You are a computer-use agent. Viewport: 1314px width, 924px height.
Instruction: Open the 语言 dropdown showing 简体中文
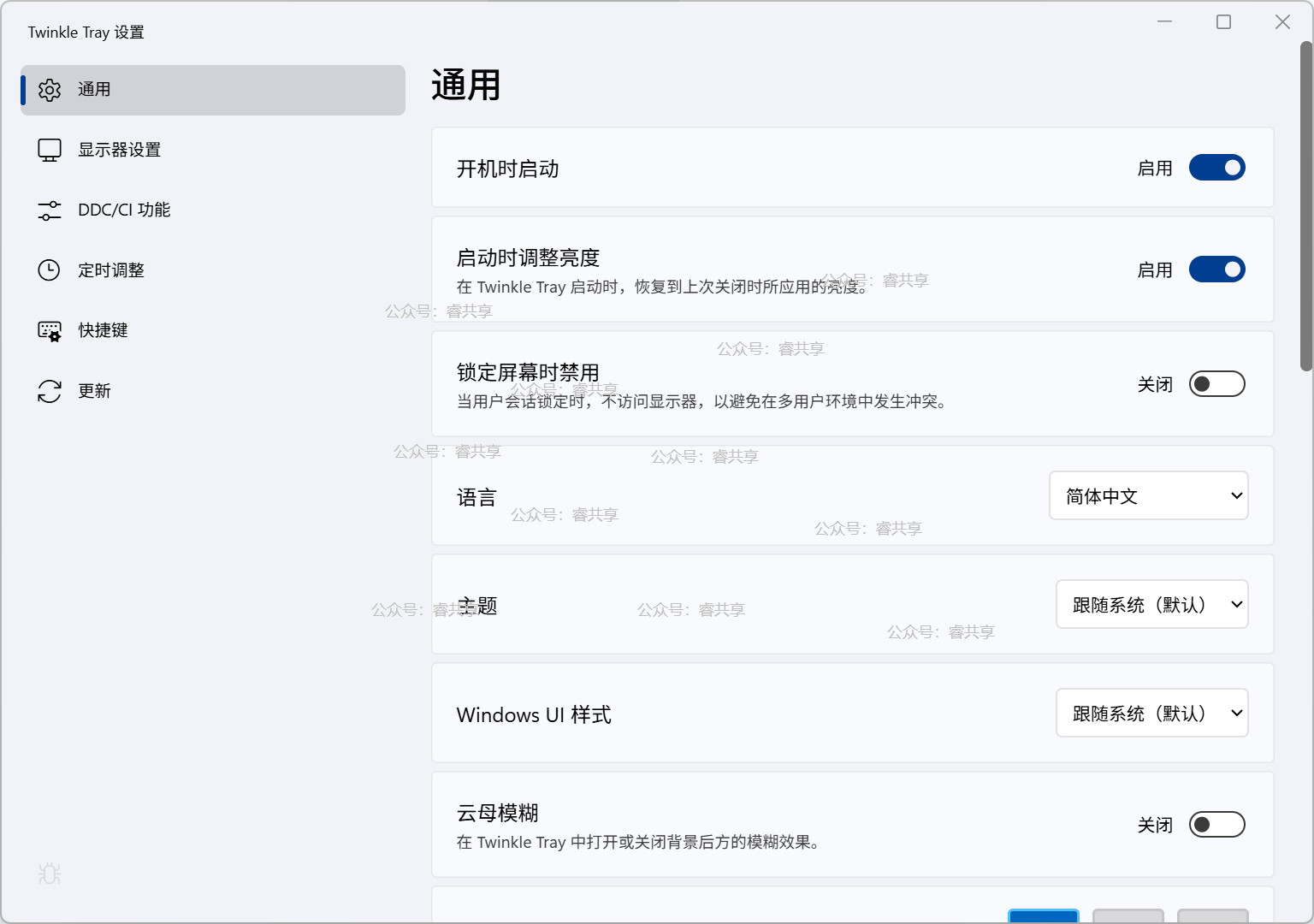click(1148, 496)
